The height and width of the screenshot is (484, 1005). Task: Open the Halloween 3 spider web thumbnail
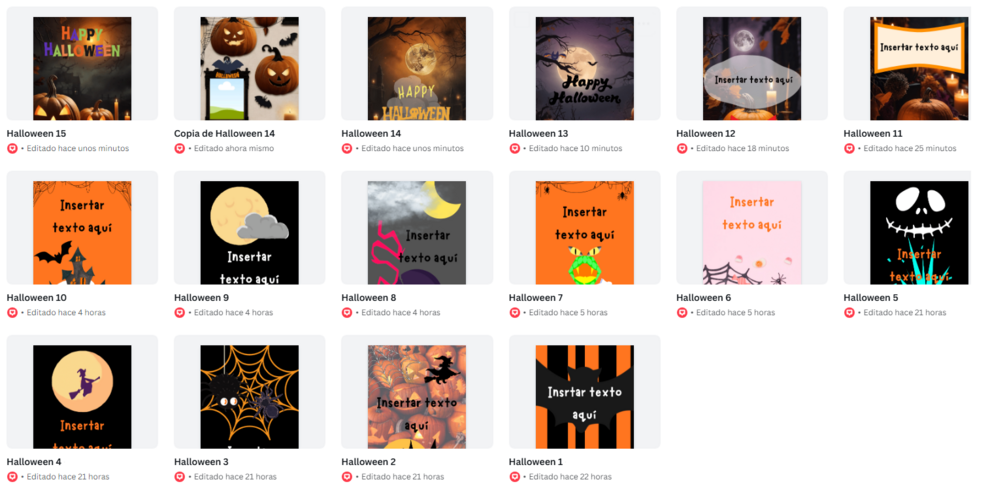[x=249, y=397]
